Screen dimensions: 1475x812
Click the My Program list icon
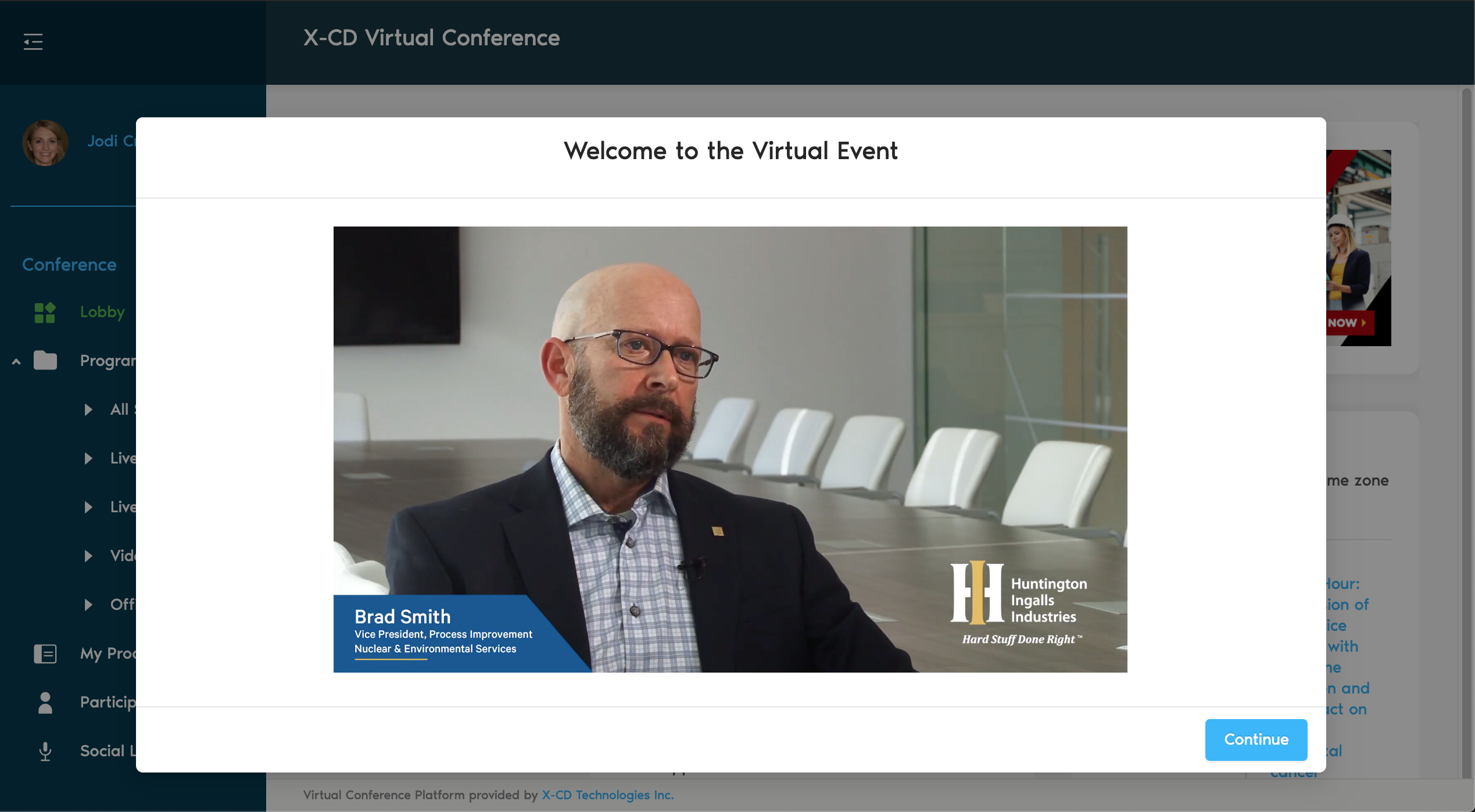(x=45, y=653)
